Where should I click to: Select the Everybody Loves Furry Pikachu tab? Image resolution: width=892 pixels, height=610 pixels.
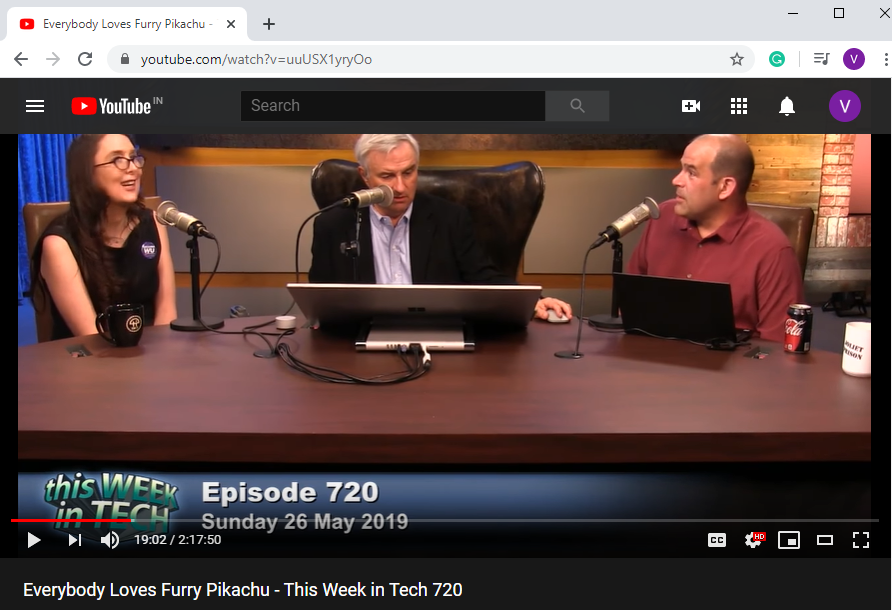coord(125,24)
